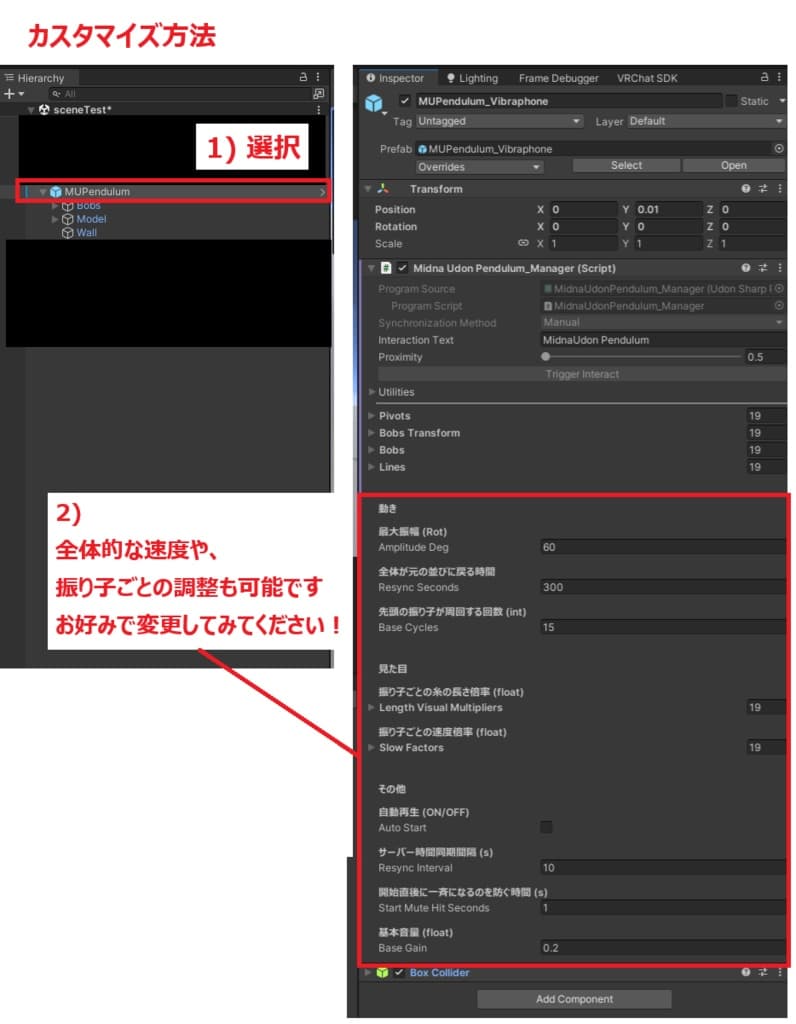
Task: Open the Layer Default dropdown
Action: point(706,121)
